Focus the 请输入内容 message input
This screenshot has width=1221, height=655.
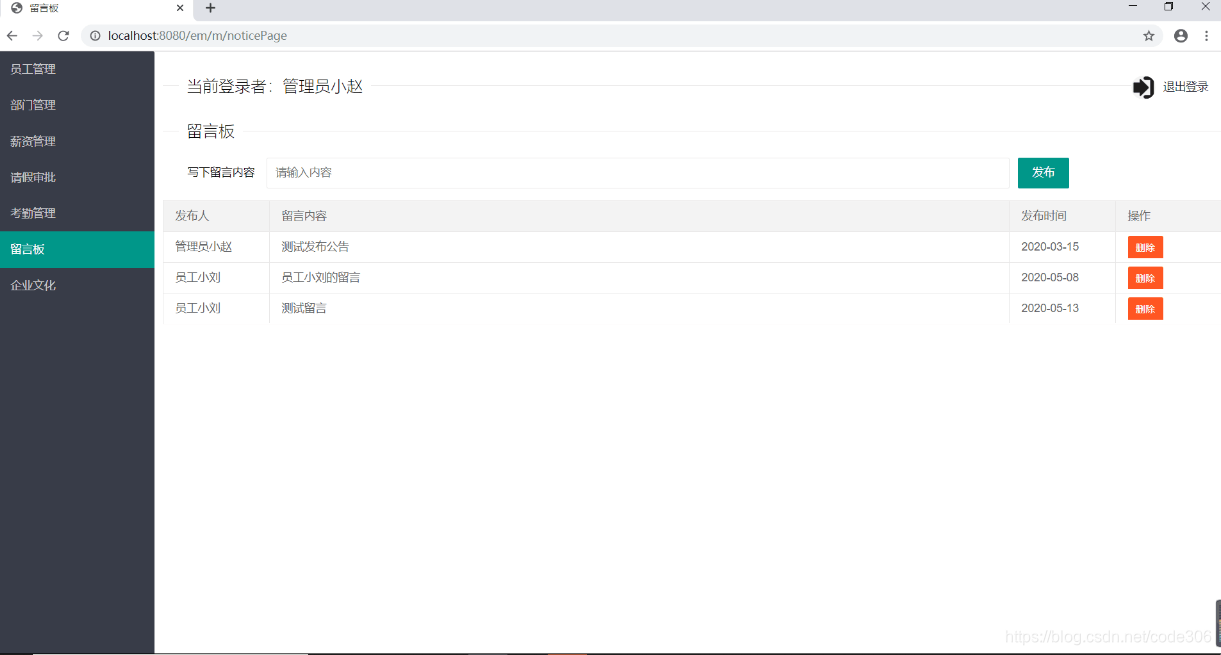pyautogui.click(x=638, y=173)
